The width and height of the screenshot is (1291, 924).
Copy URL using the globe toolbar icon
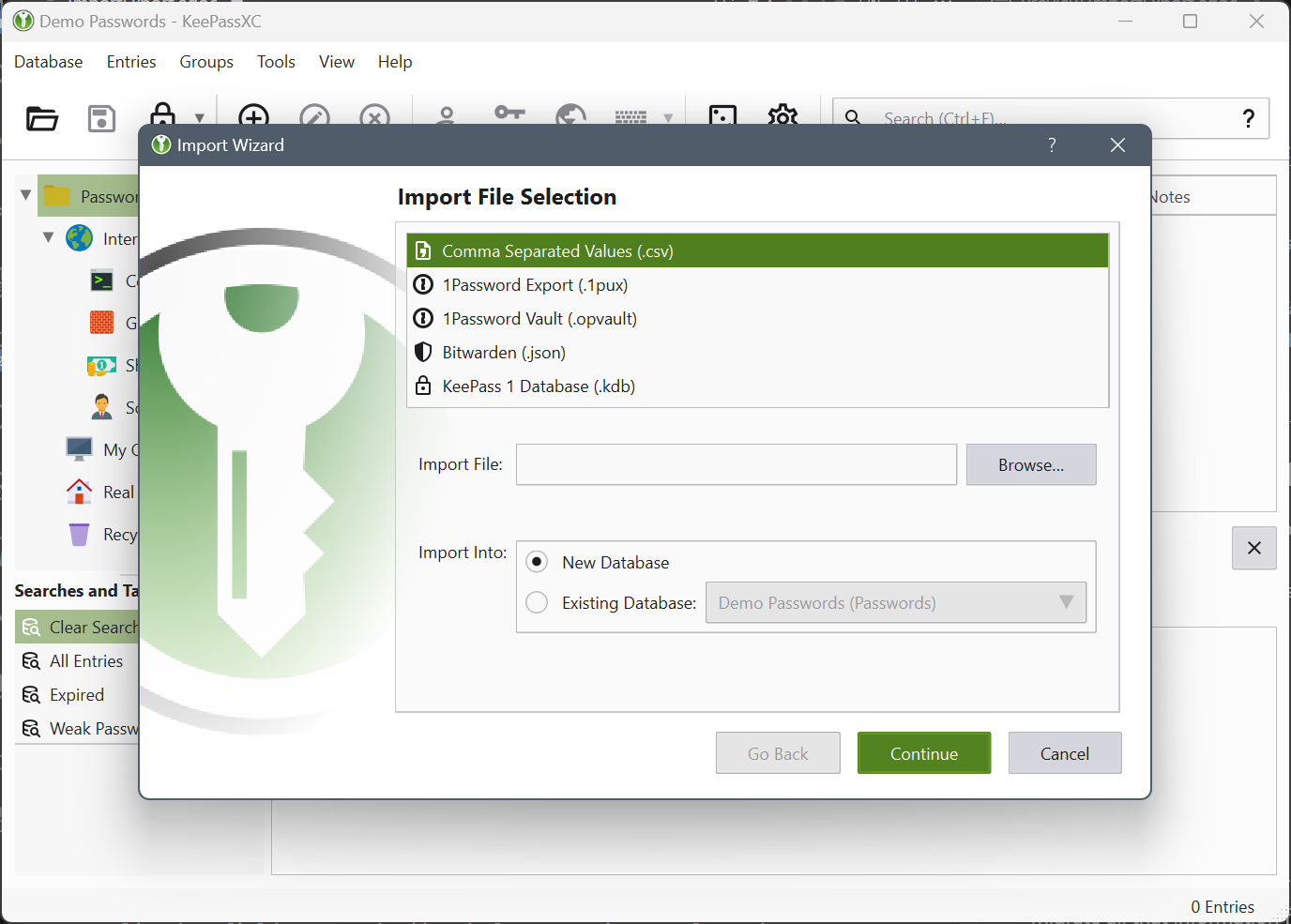(570, 114)
